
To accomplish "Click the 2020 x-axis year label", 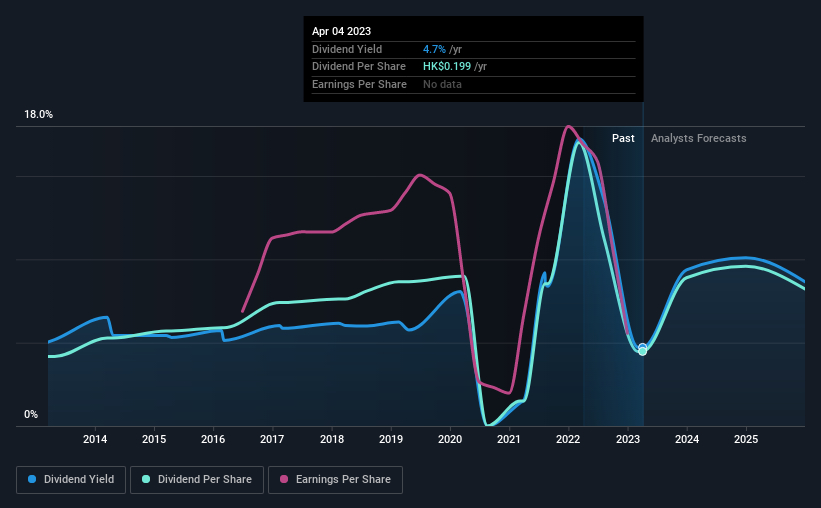I will tap(450, 439).
